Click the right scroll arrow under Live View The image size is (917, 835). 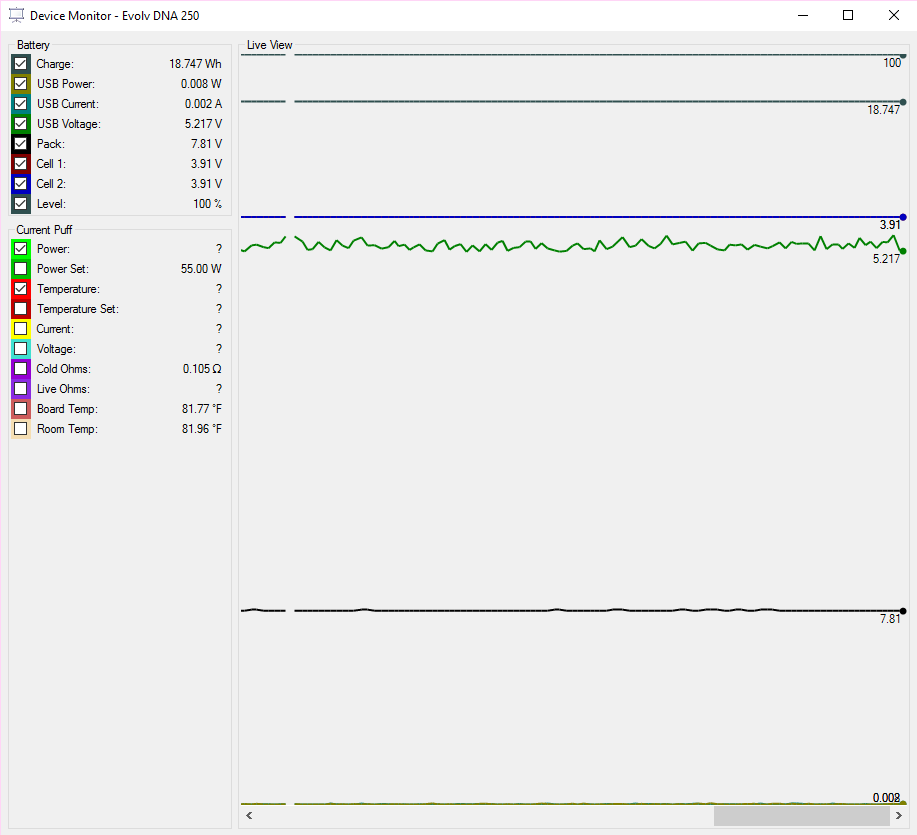pos(899,816)
